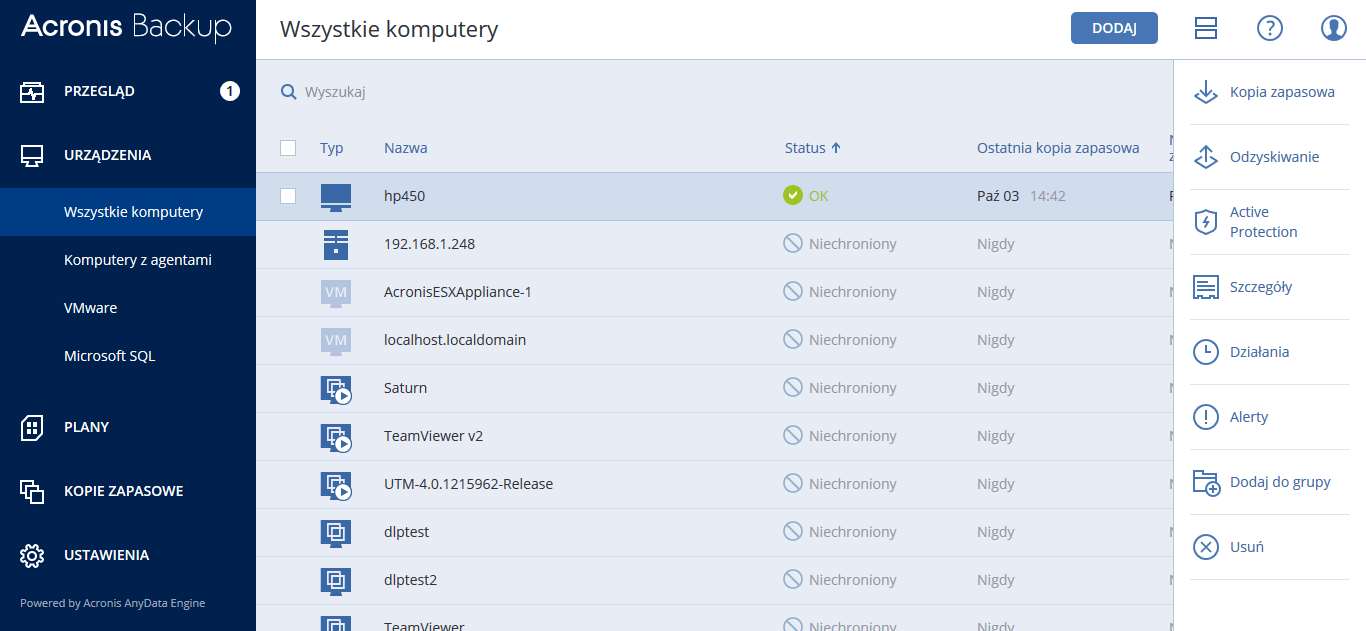This screenshot has height=631, width=1366.
Task: Go to VMware in the sidebar
Action: pyautogui.click(x=90, y=308)
